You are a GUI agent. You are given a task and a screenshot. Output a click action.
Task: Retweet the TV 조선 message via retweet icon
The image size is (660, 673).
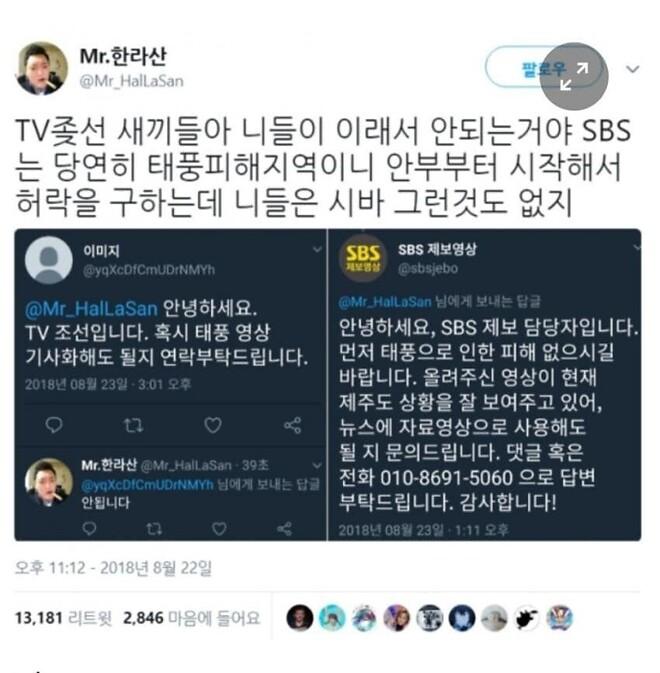click(x=133, y=425)
